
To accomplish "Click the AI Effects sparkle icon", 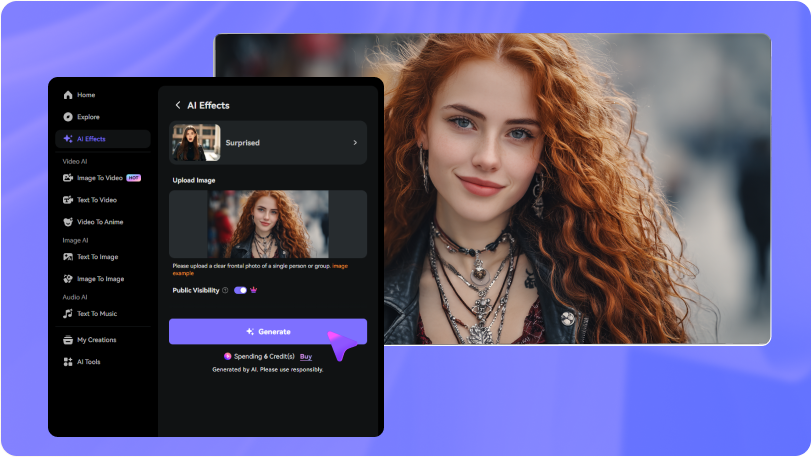I will click(x=68, y=139).
